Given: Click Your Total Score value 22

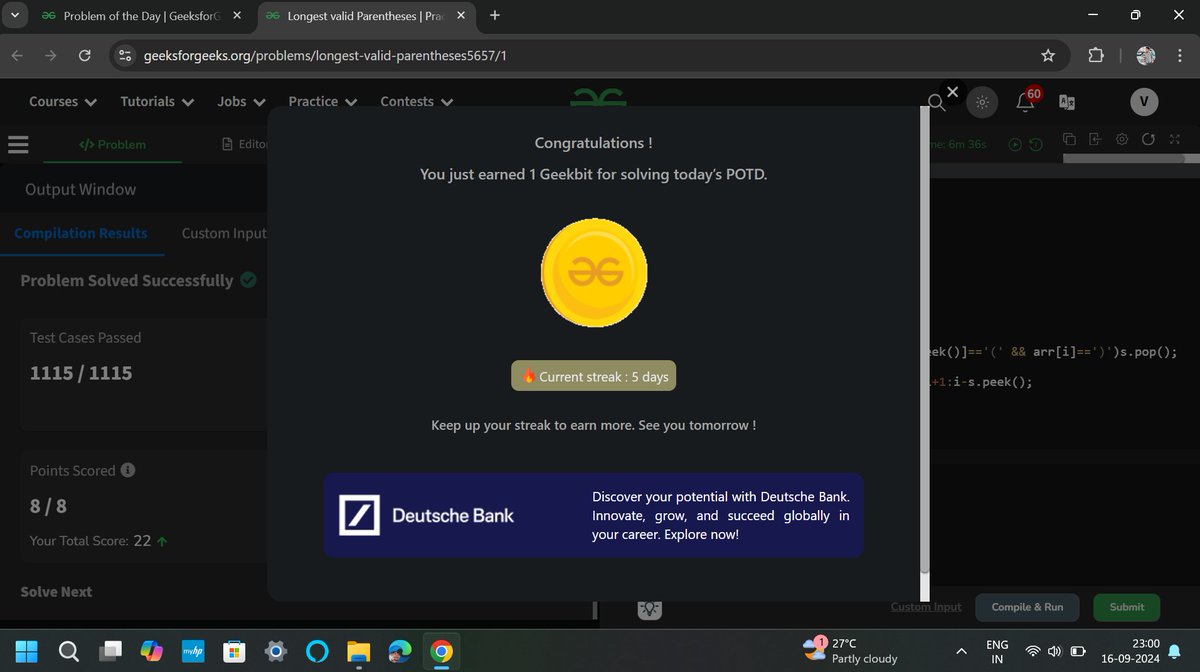Looking at the screenshot, I should [142, 540].
